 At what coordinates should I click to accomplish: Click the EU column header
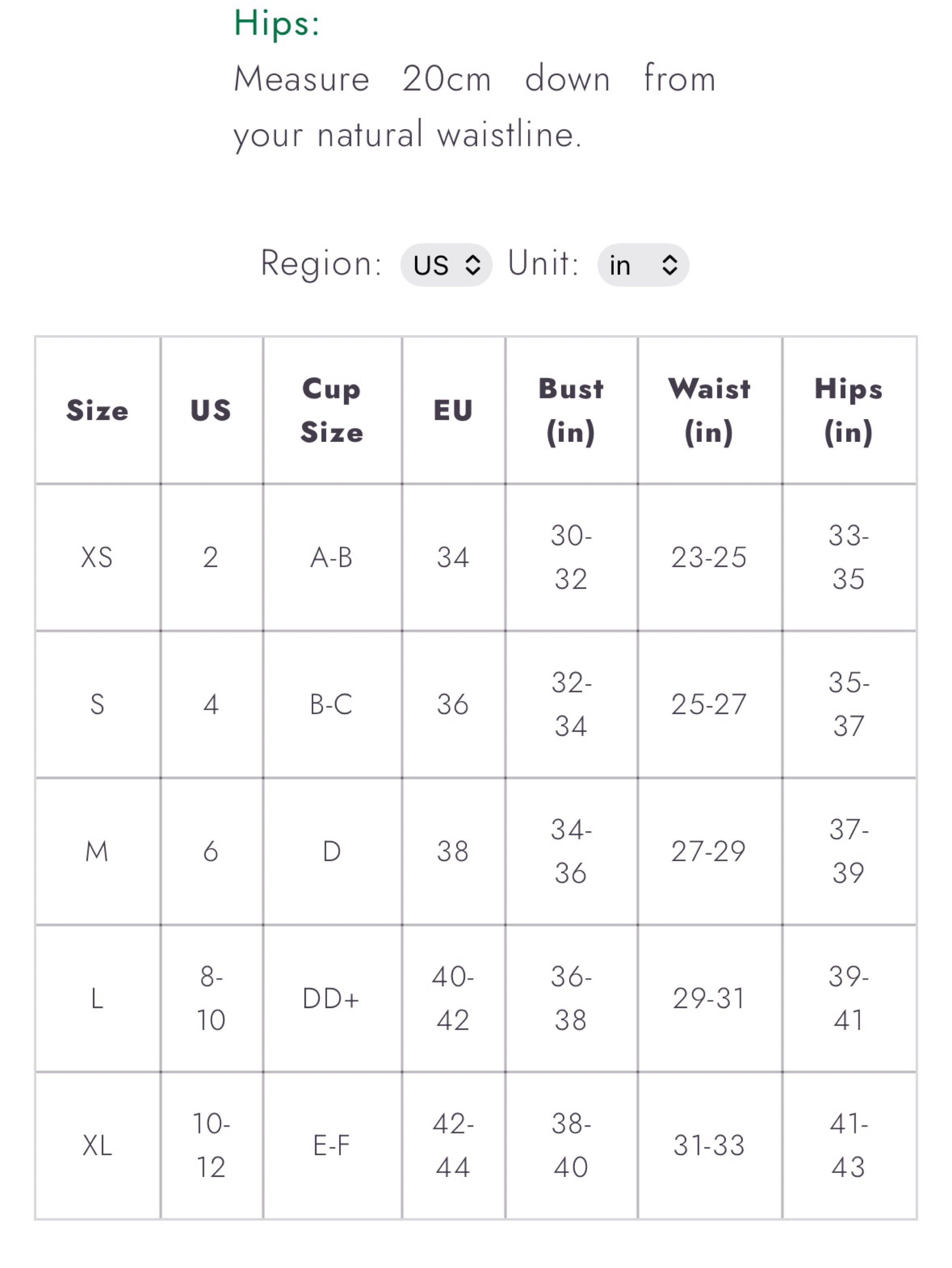453,410
